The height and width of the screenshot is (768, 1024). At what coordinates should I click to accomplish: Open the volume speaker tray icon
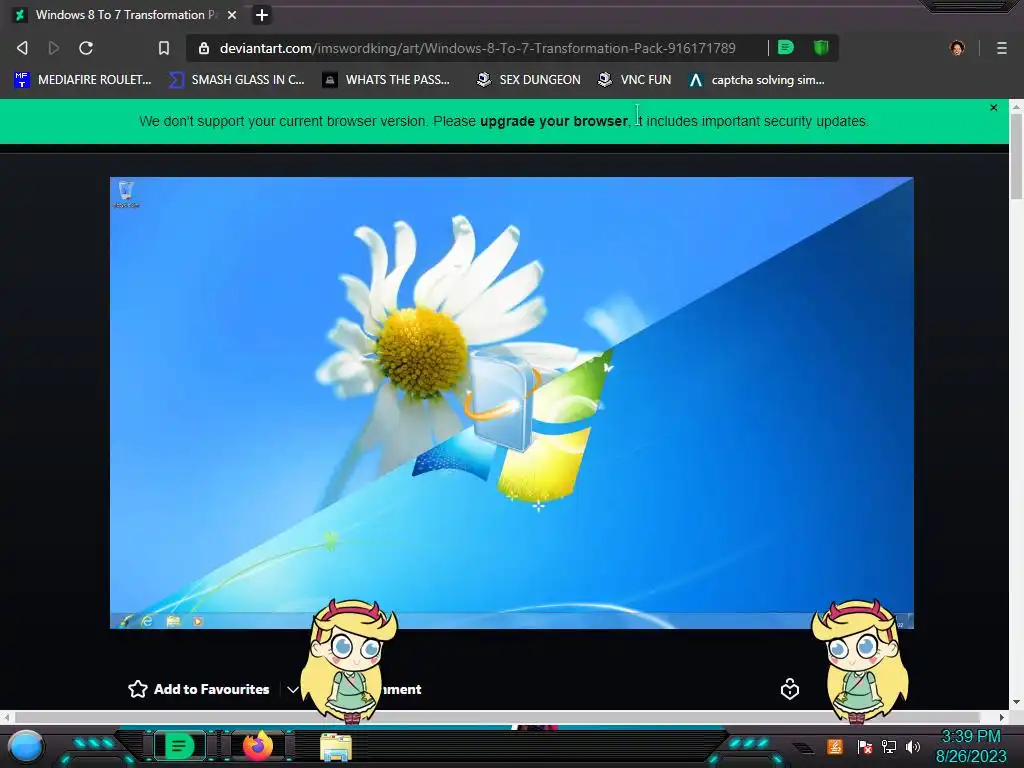pyautogui.click(x=912, y=746)
